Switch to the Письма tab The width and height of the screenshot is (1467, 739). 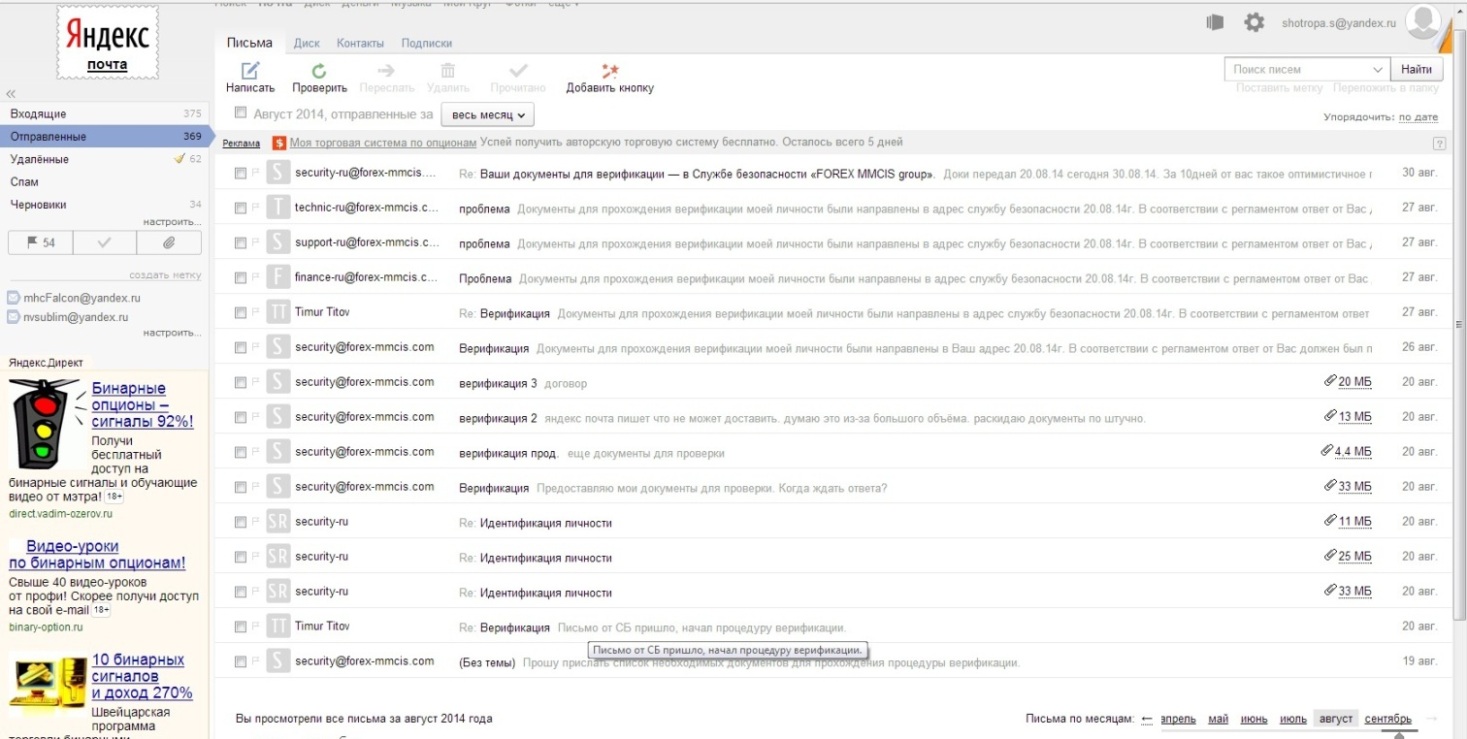(250, 43)
